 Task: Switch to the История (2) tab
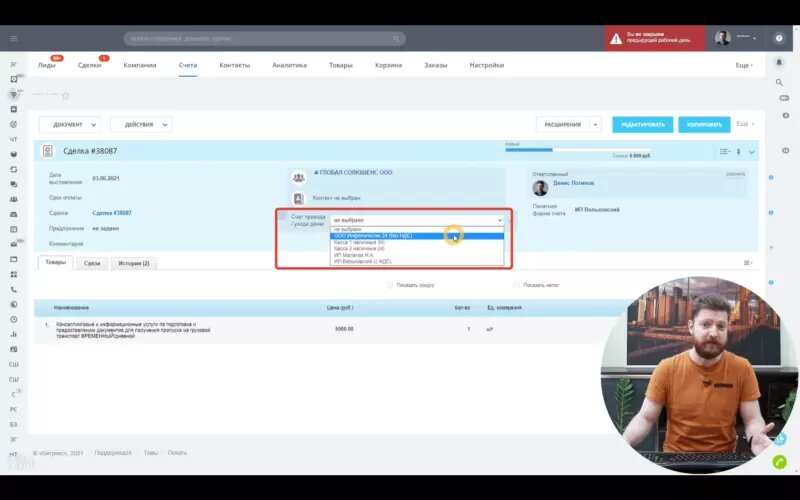(x=134, y=263)
